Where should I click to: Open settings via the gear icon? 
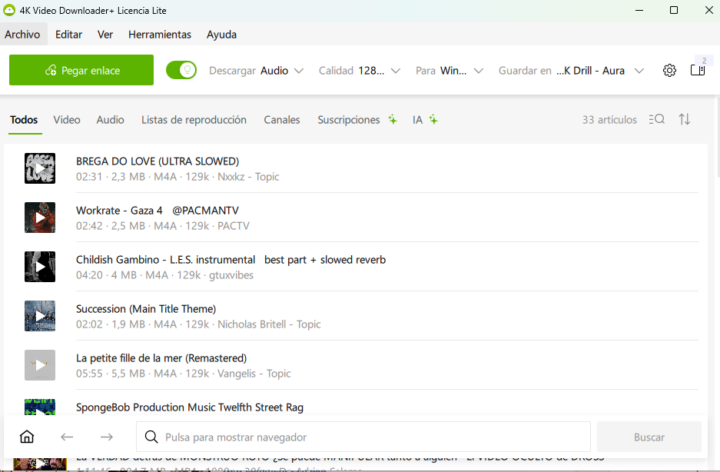[x=669, y=70]
